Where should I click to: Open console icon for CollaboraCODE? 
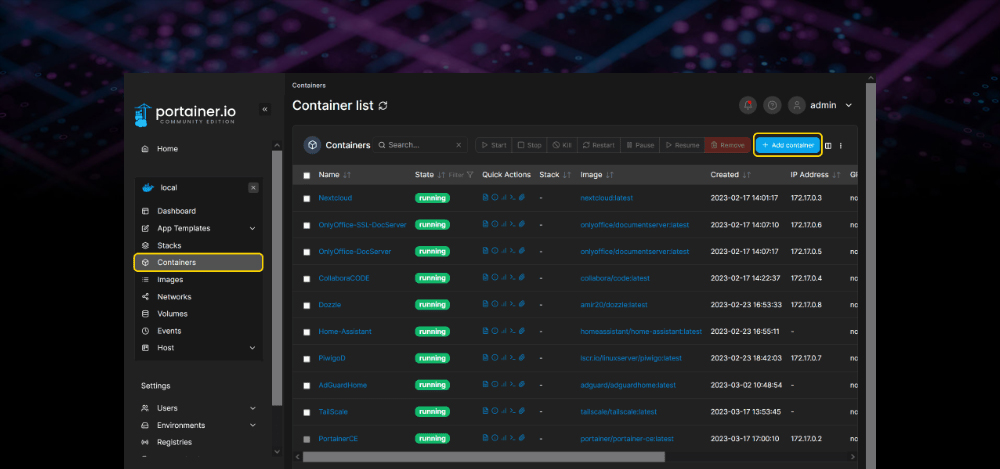click(x=512, y=278)
